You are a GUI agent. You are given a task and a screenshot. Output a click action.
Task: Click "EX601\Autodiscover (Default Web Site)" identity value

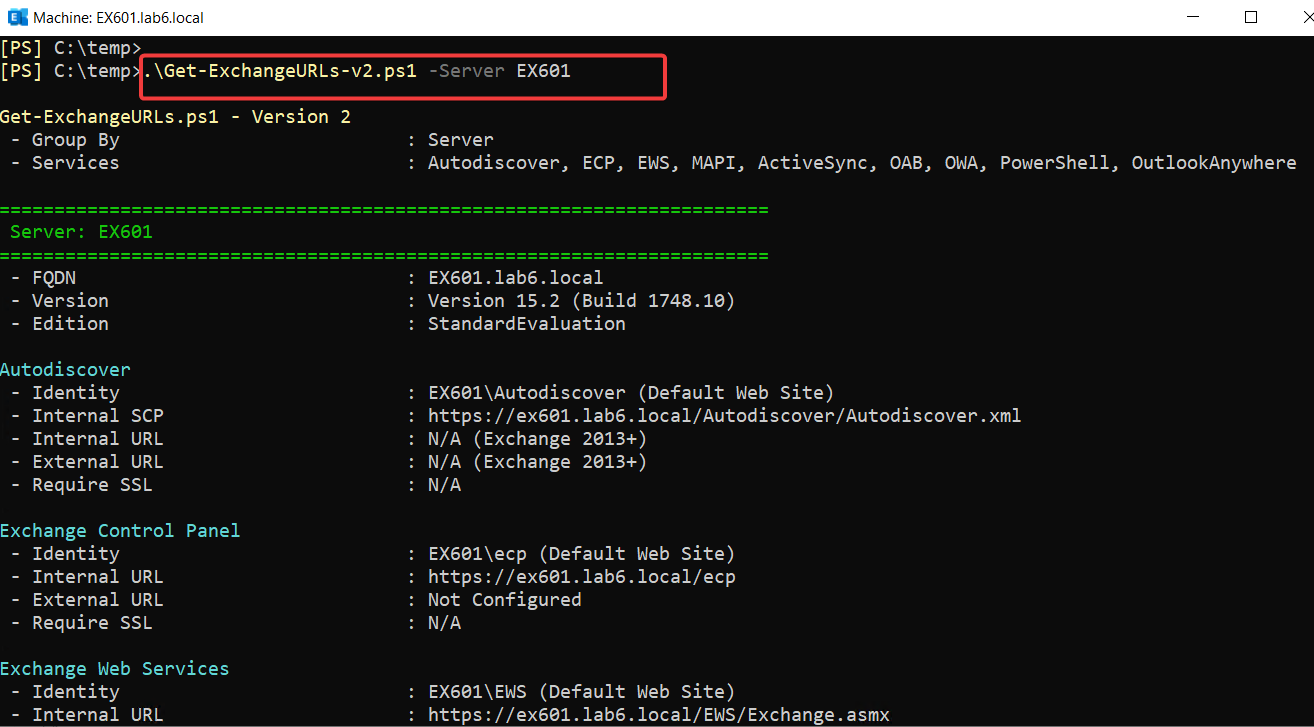click(631, 393)
